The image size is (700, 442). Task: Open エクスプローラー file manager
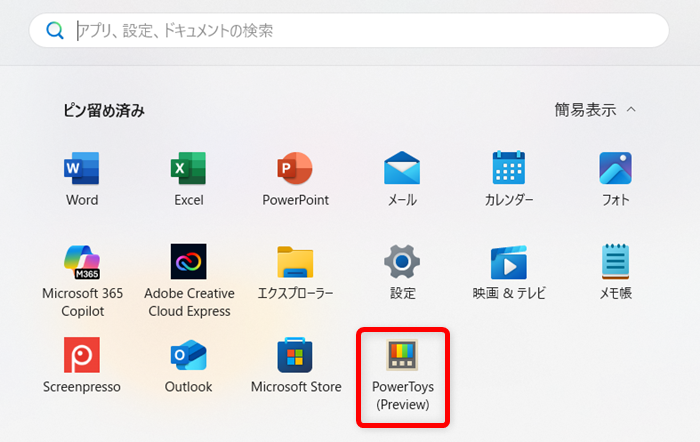[295, 272]
